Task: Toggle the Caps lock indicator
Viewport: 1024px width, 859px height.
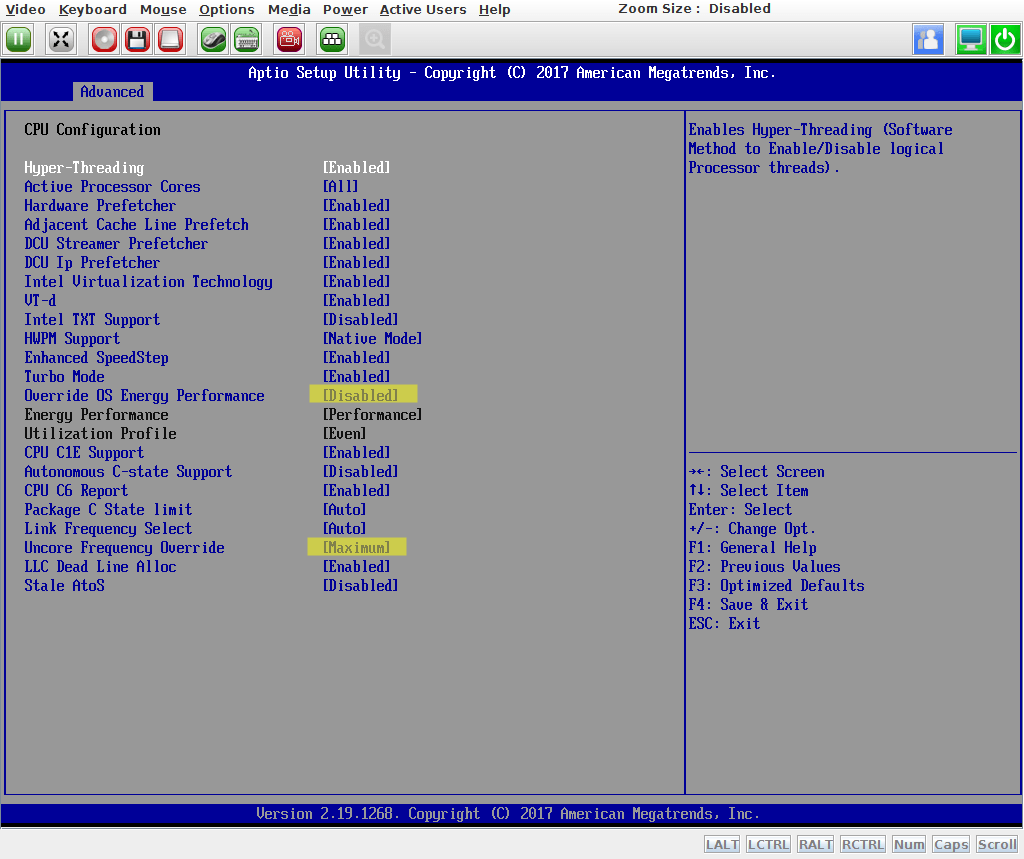Action: pos(950,844)
